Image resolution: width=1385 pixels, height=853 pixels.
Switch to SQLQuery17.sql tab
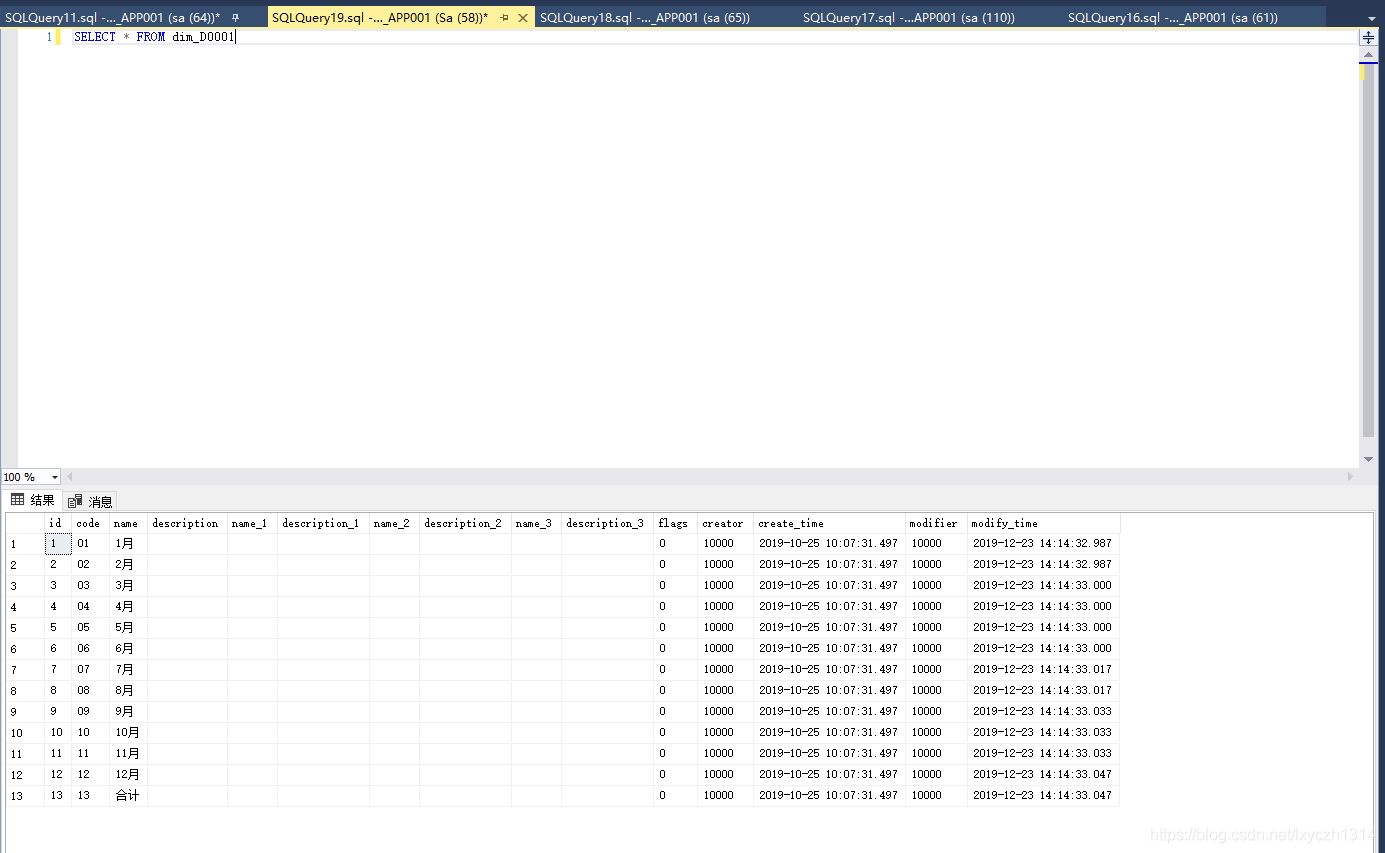tap(909, 18)
